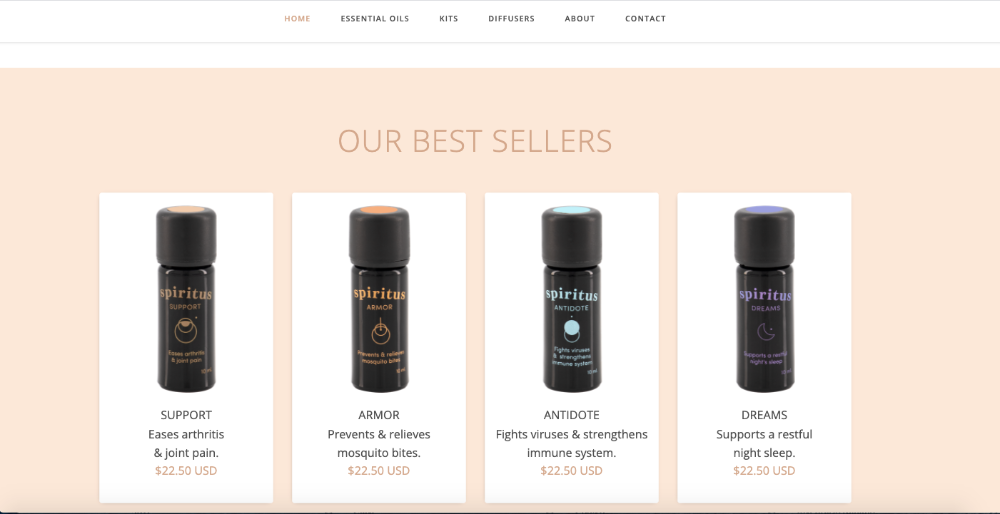
Task: Click the Dreams product's $22.50 USD price
Action: [764, 471]
